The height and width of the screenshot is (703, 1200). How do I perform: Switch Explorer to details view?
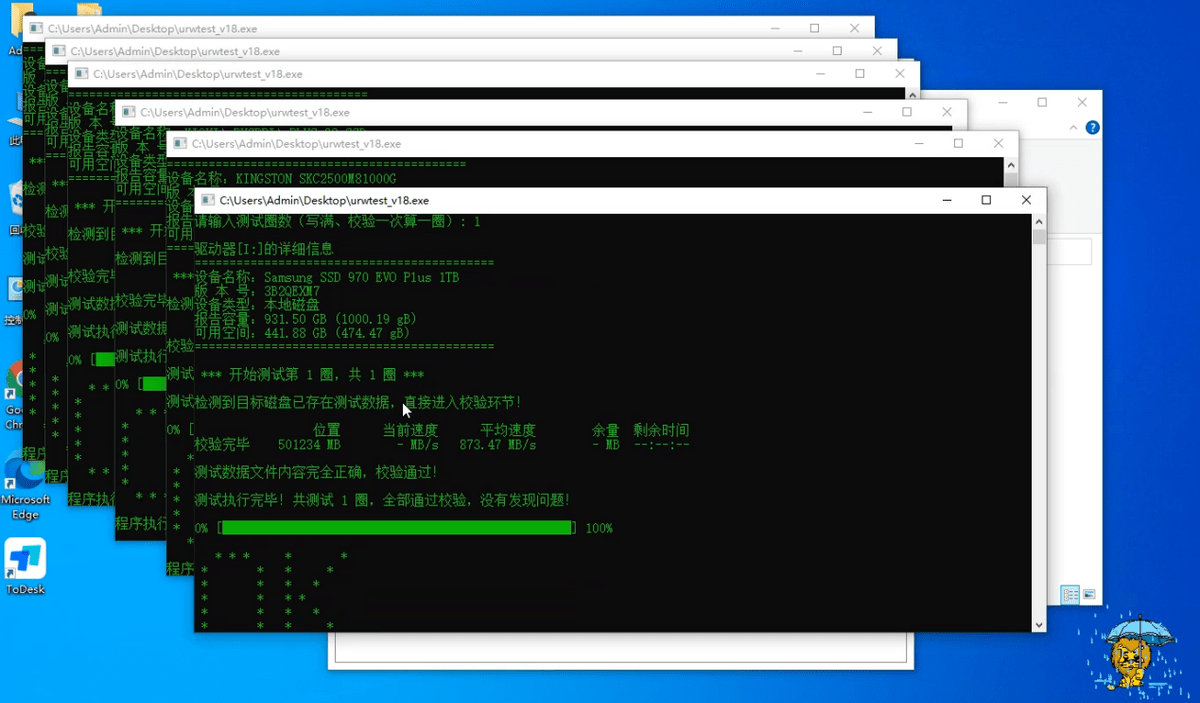(x=1071, y=595)
